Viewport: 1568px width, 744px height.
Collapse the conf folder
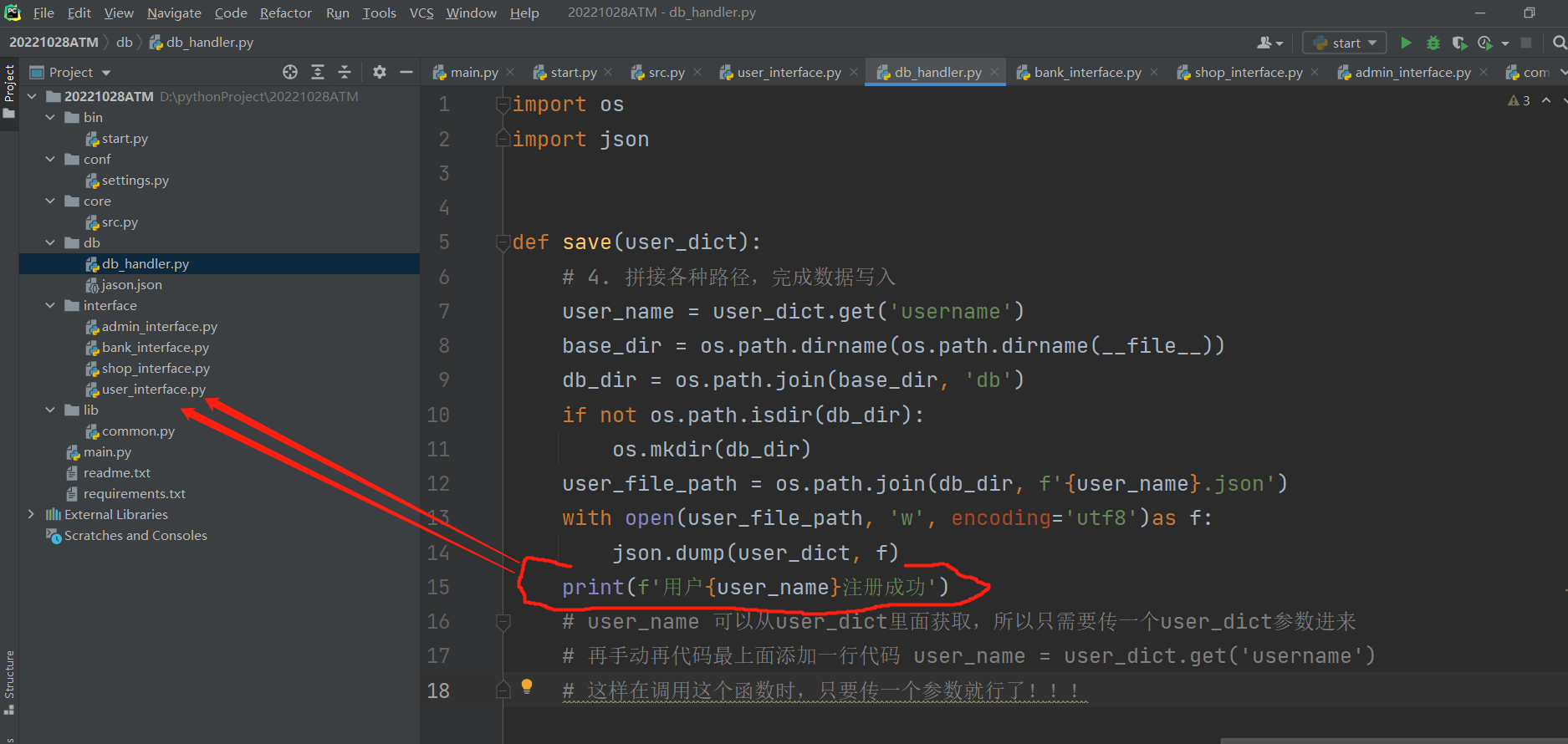pyautogui.click(x=50, y=159)
